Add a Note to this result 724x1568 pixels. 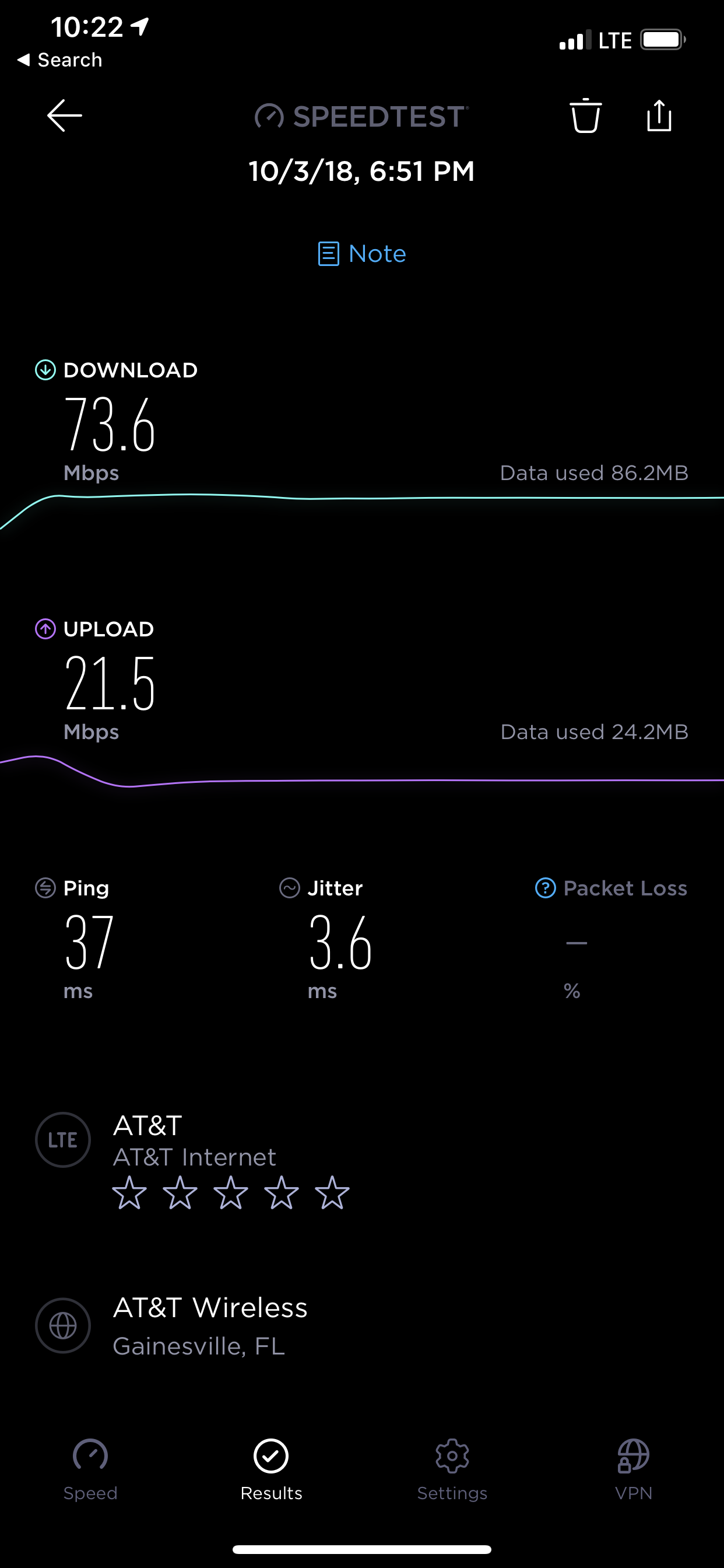[362, 254]
